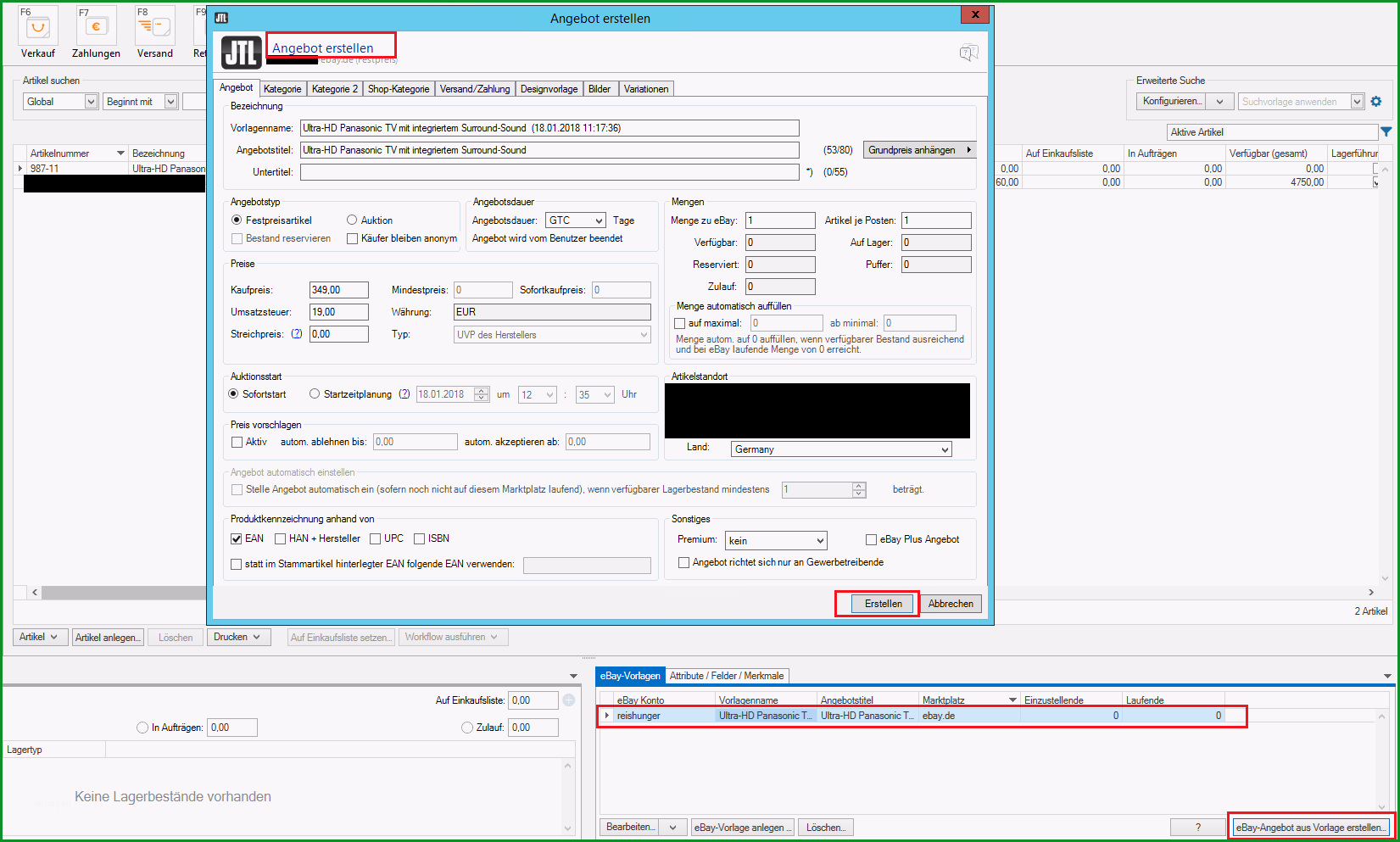This screenshot has width=1400, height=842.
Task: Uncheck the EAN checkbox
Action: pos(237,538)
